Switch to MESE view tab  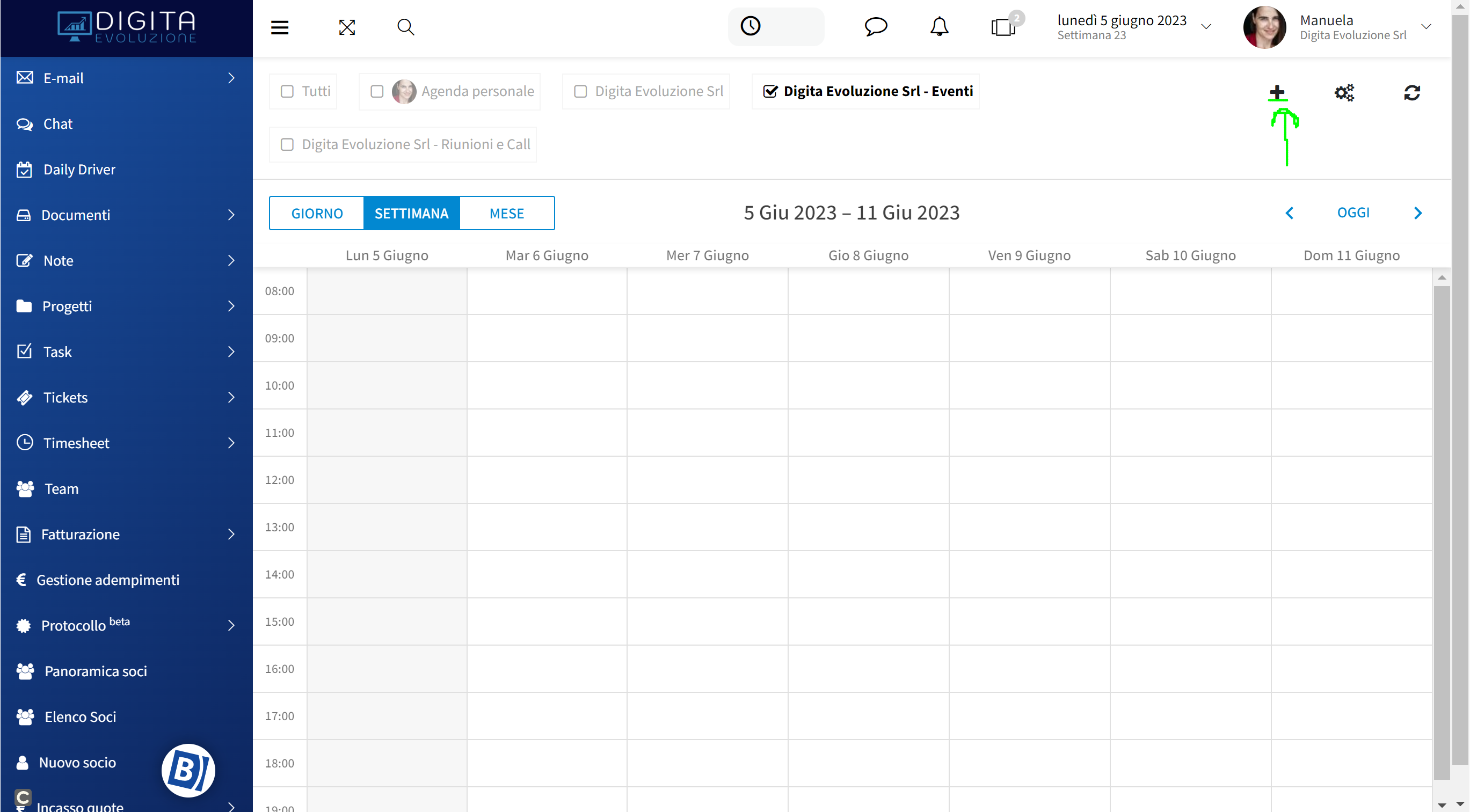click(x=507, y=213)
